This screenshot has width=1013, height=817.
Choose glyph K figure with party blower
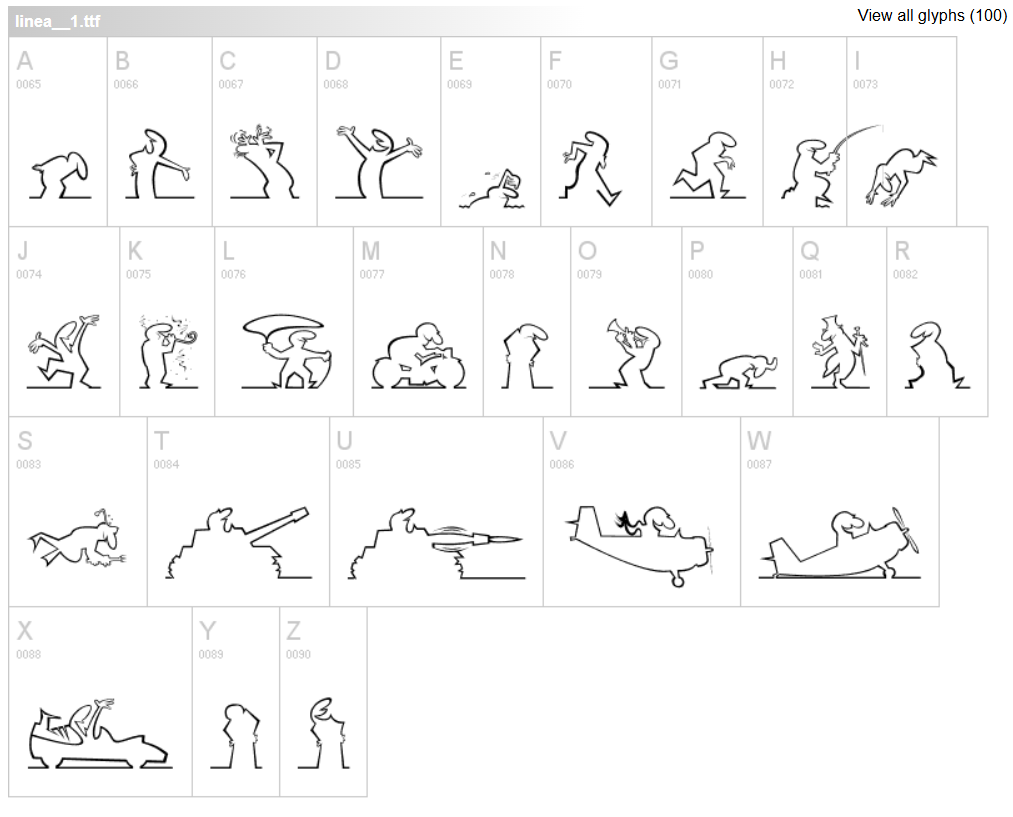[167, 322]
